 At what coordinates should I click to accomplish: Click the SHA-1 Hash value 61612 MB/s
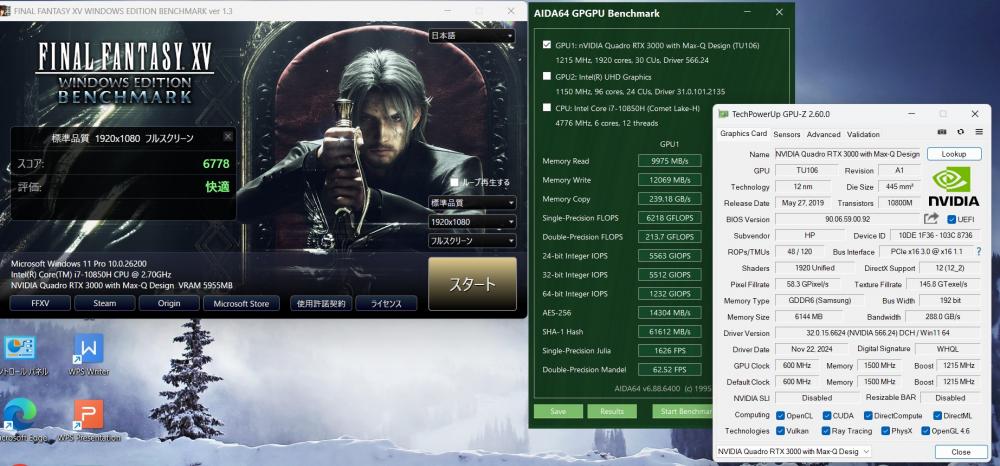coord(670,331)
